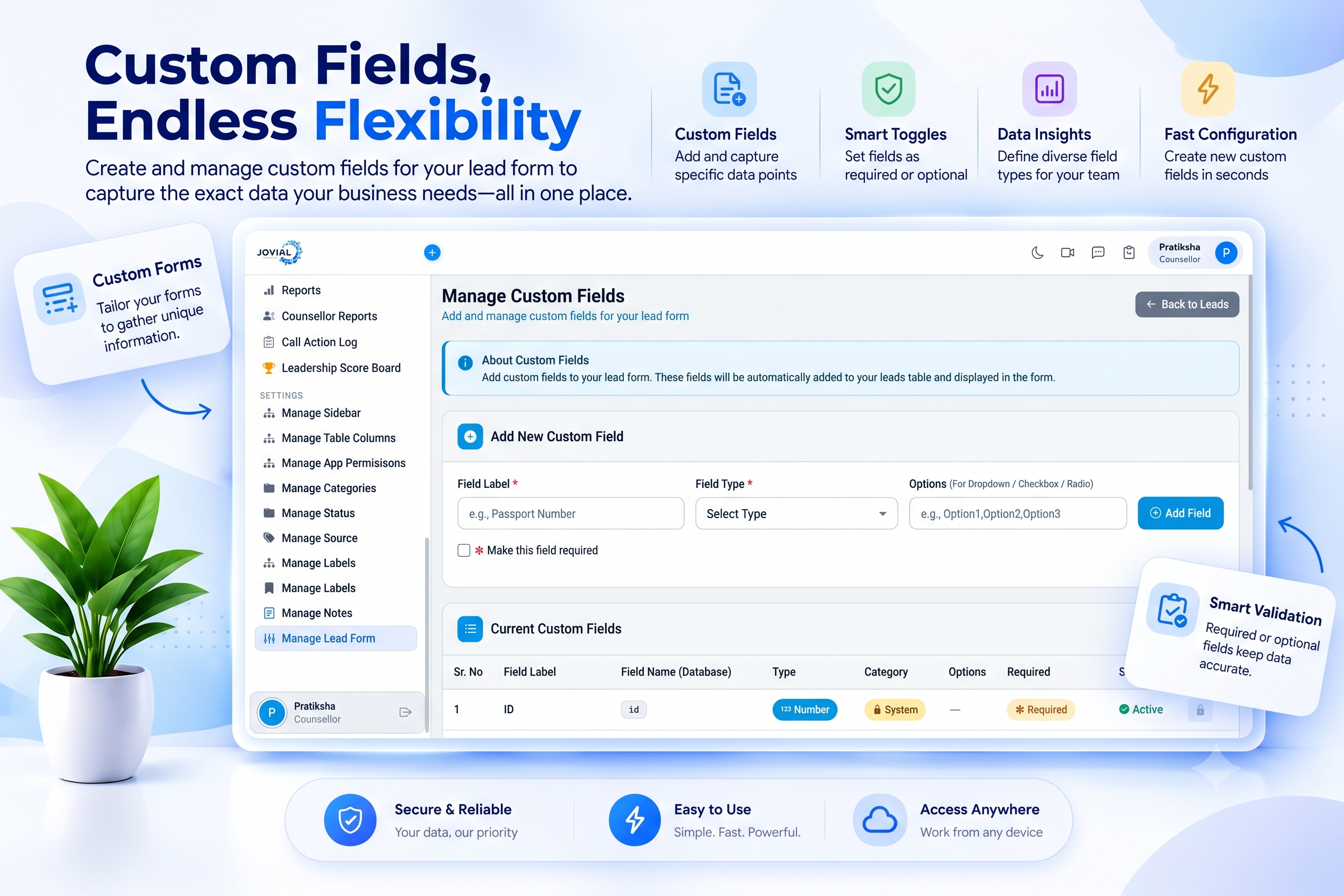Click the blue P avatar in top right
This screenshot has height=896, width=1344.
pyautogui.click(x=1225, y=252)
